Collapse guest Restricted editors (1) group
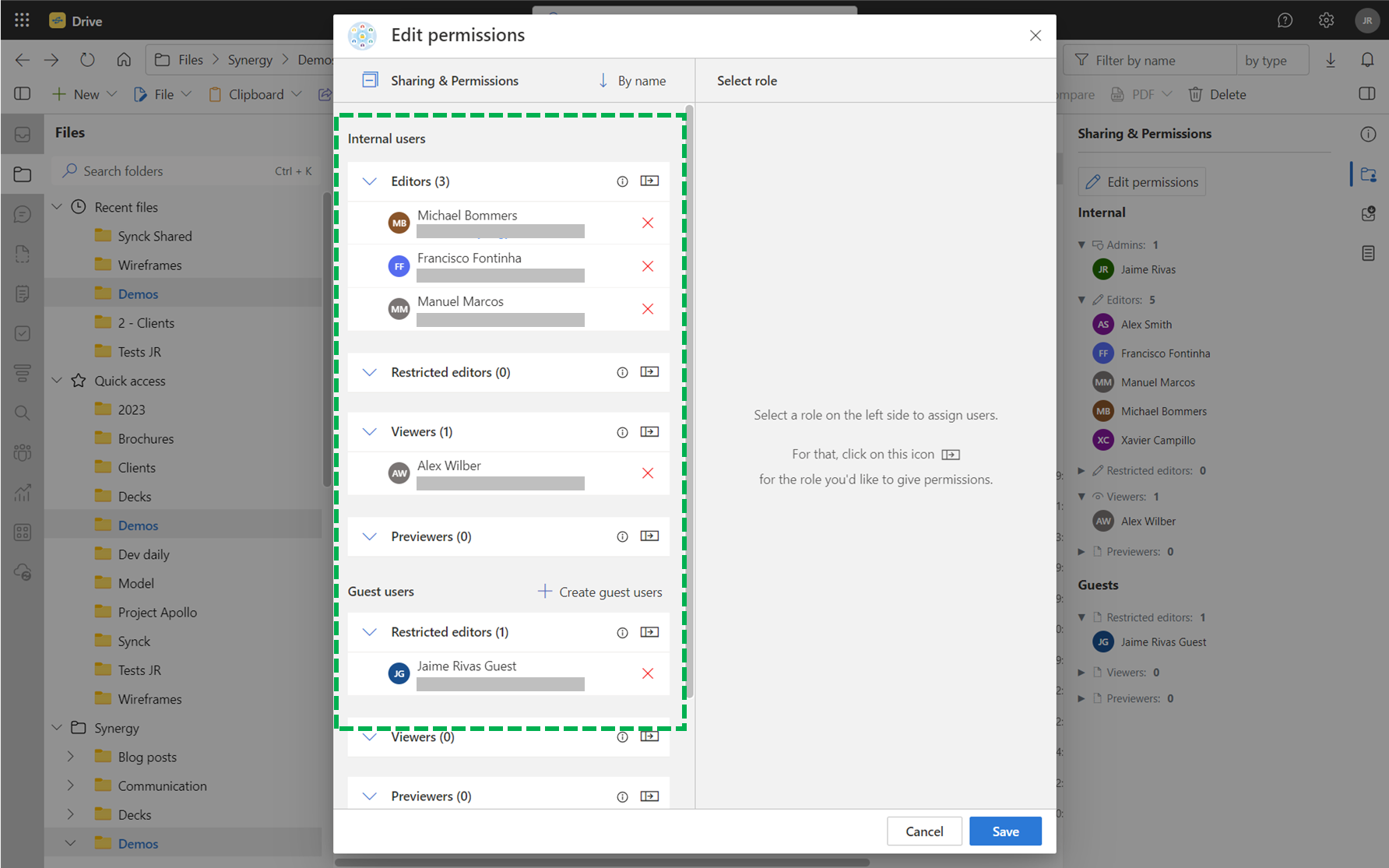This screenshot has width=1389, height=868. (x=370, y=632)
